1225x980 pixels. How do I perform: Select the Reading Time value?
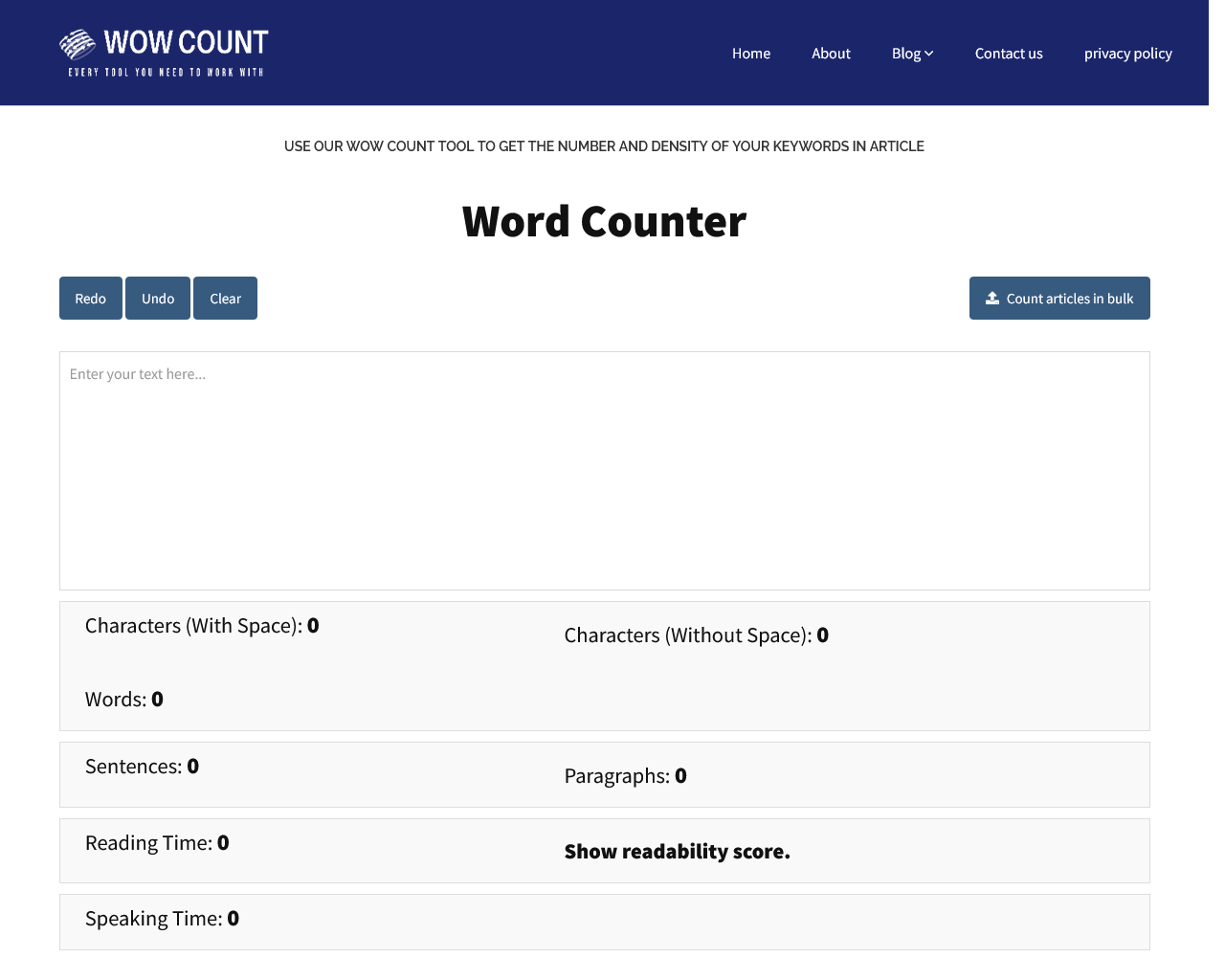click(x=223, y=843)
